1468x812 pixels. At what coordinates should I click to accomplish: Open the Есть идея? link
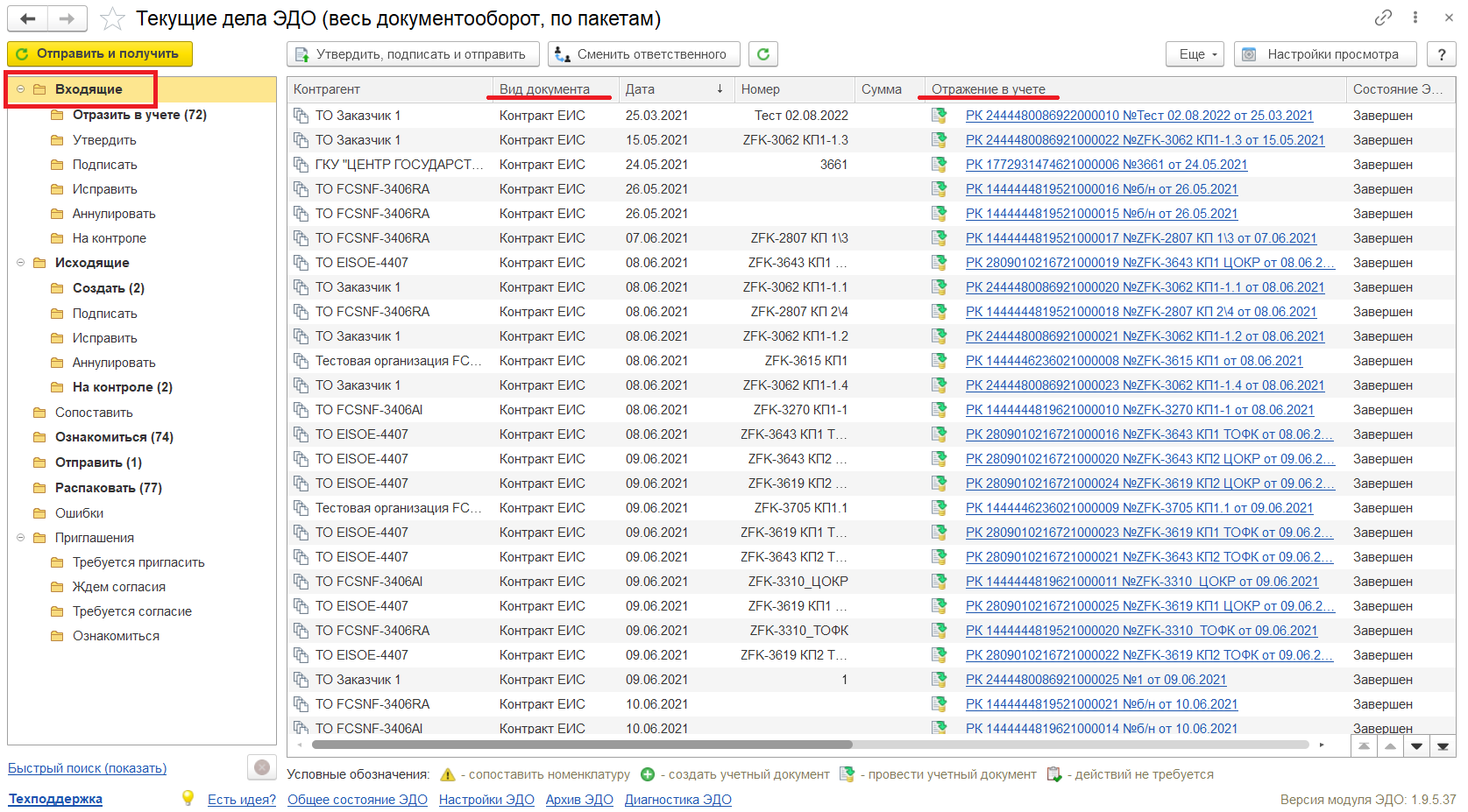[242, 800]
